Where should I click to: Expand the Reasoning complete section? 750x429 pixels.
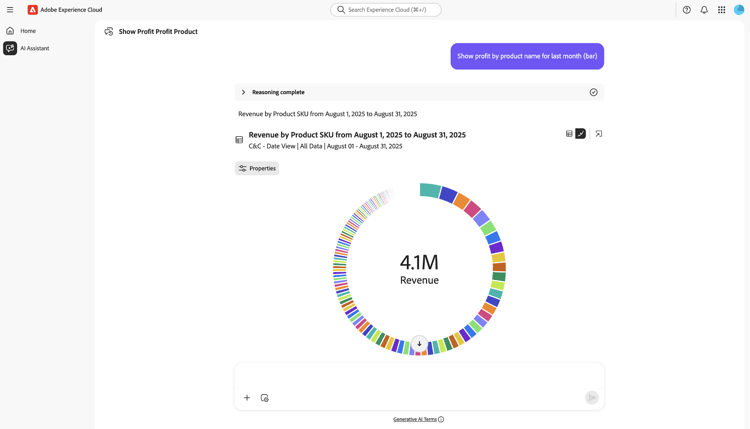[243, 92]
